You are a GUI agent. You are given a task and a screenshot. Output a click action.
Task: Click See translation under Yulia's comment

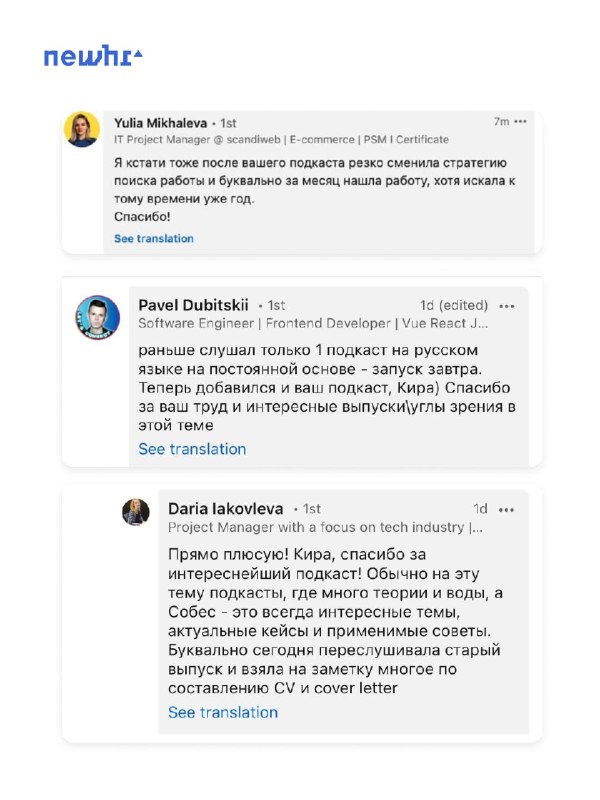click(x=154, y=238)
